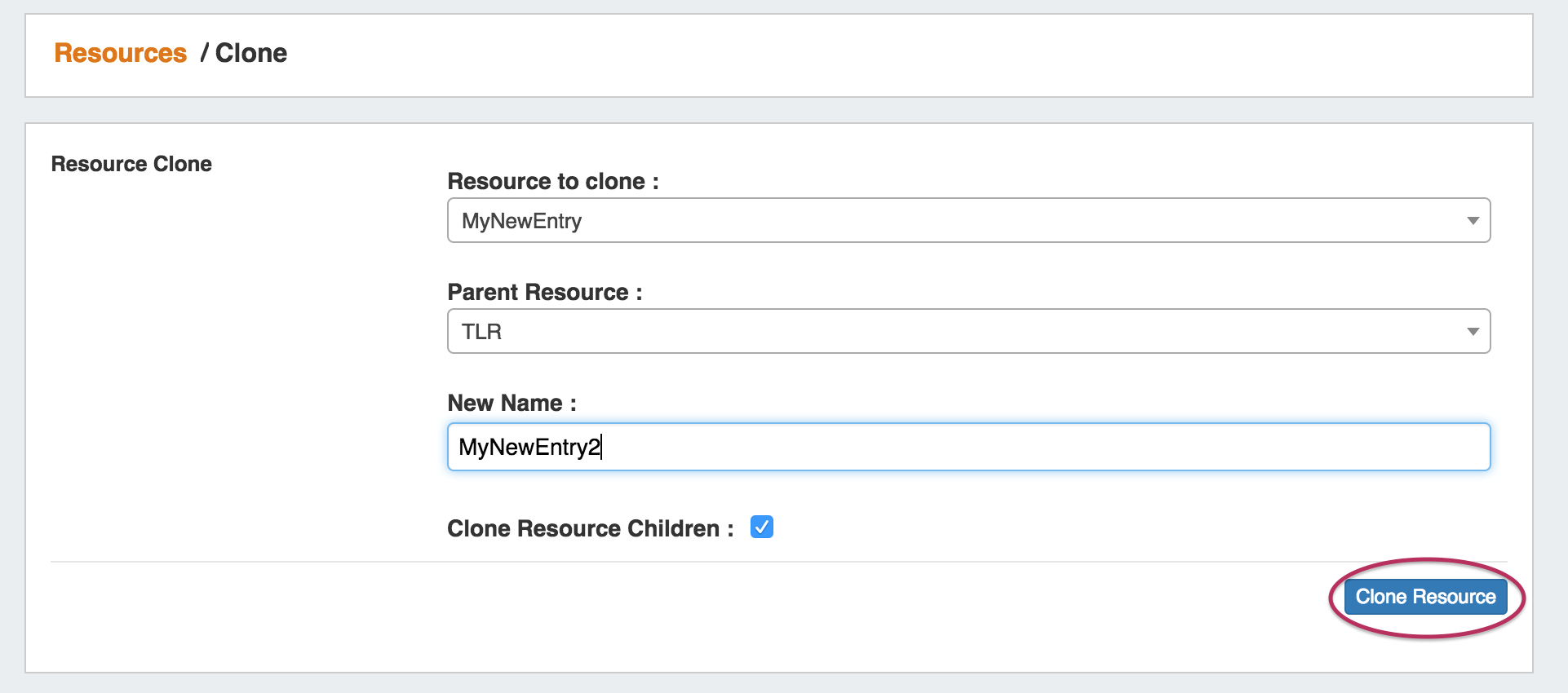Select the MyNewEntry value text

521,221
